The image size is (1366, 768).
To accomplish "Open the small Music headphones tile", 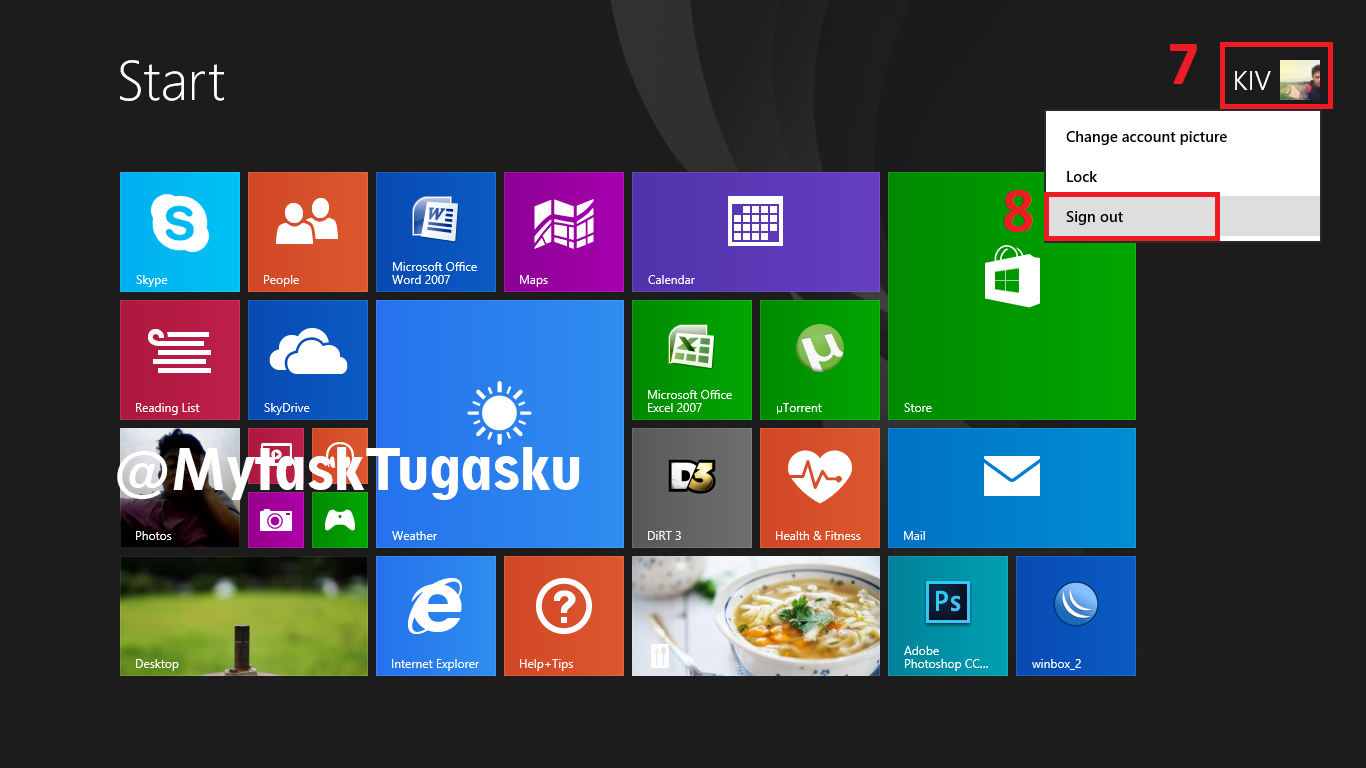I will [340, 456].
